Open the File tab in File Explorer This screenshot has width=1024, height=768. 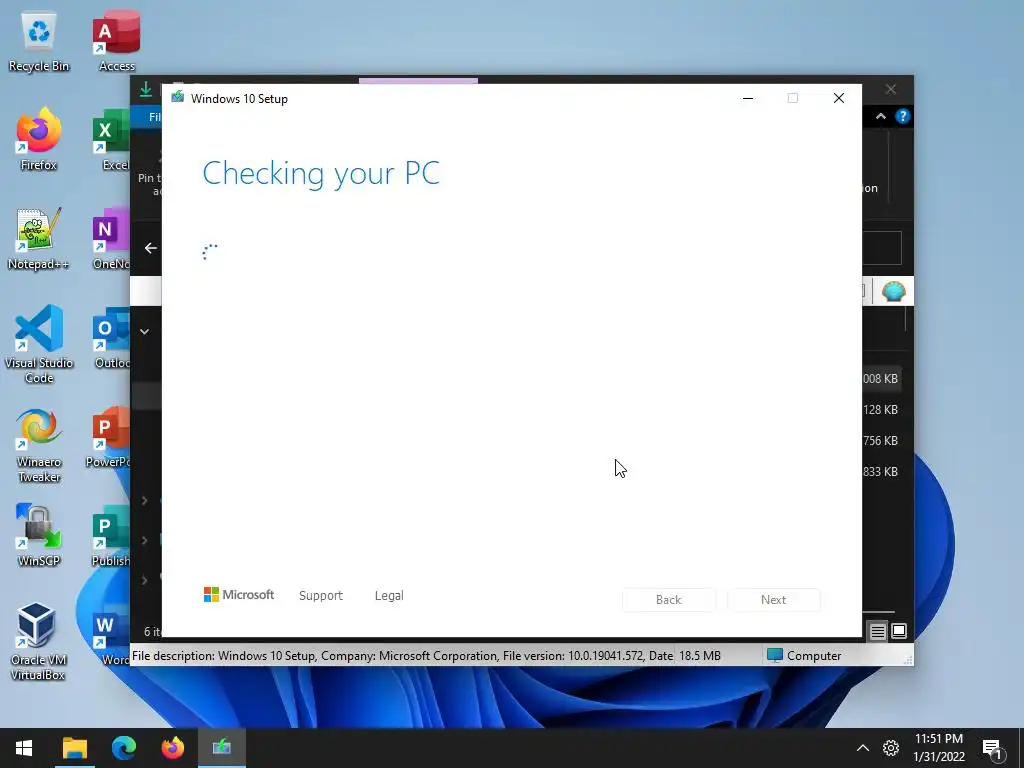coord(146,117)
